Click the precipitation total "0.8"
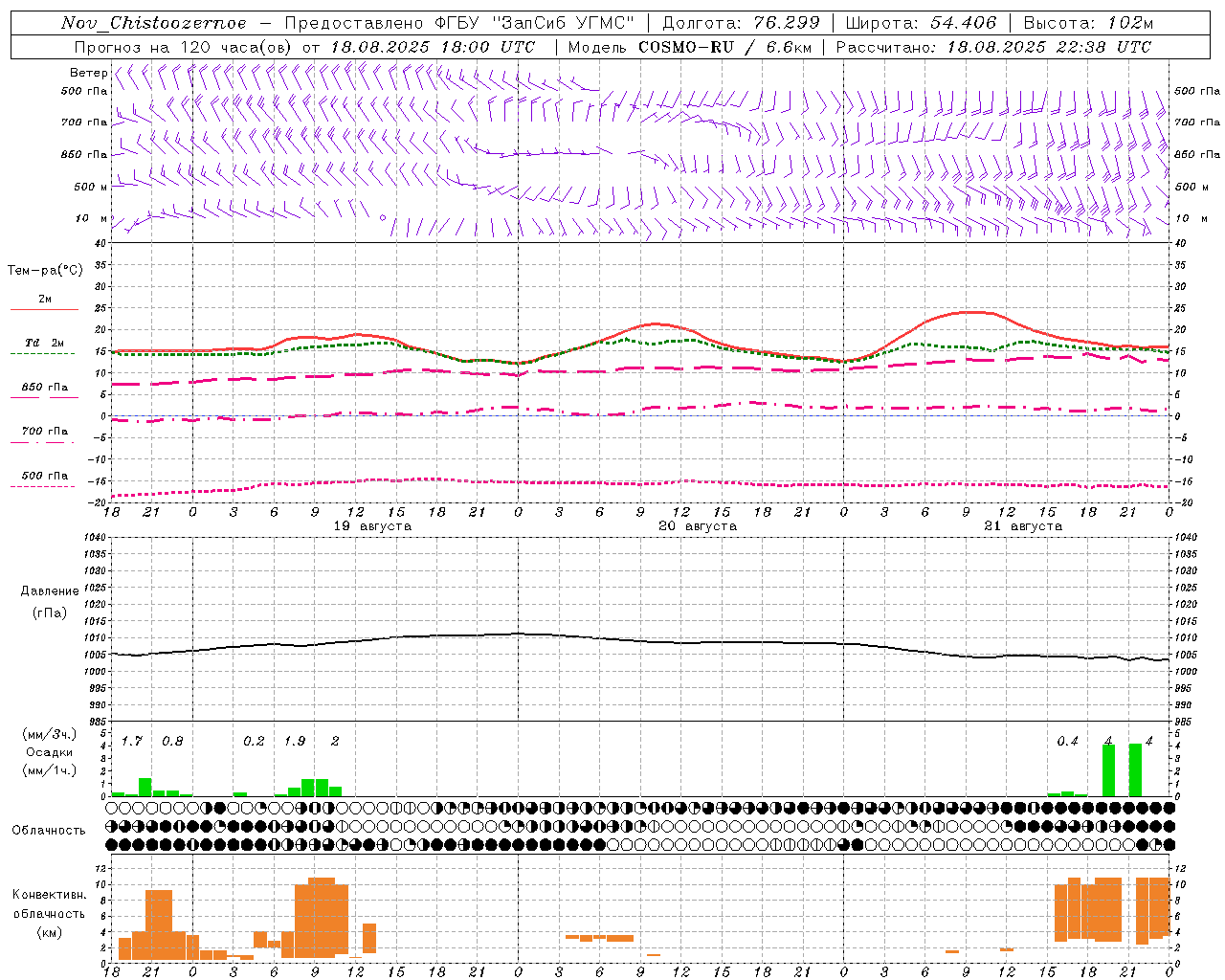The width and height of the screenshot is (1225, 980). coord(172,741)
